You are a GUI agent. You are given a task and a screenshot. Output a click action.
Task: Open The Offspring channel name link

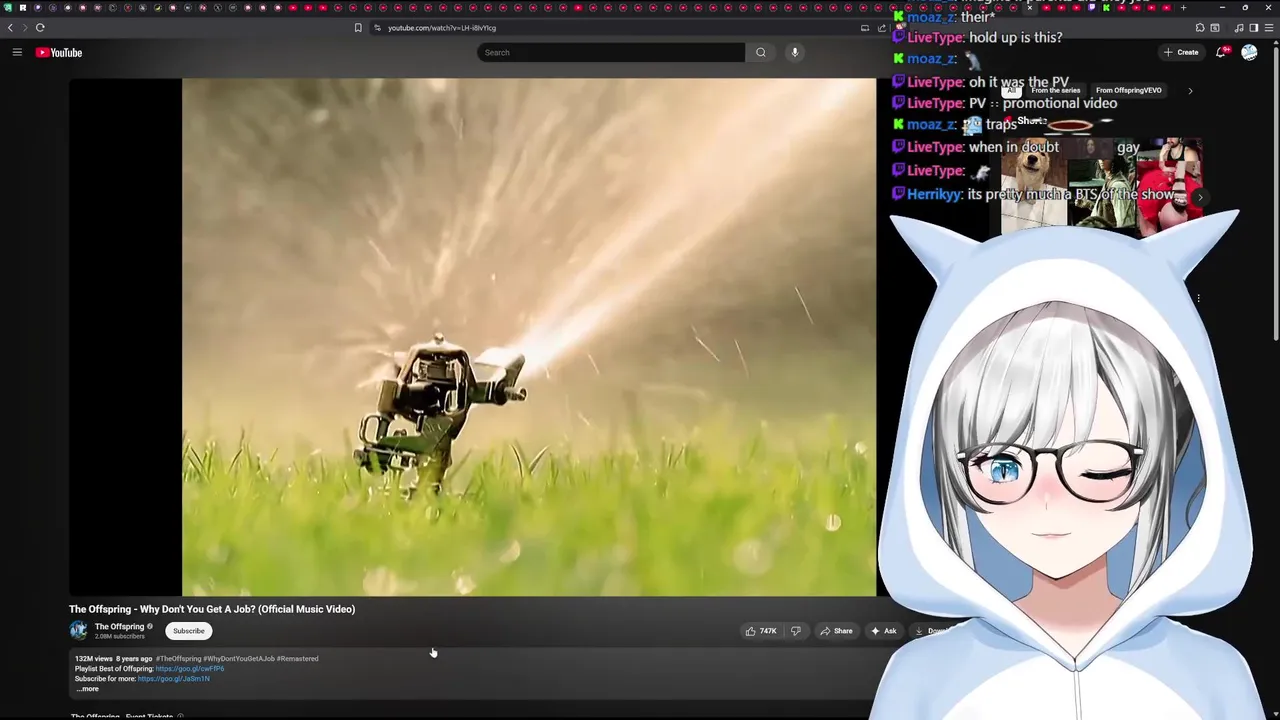point(119,626)
